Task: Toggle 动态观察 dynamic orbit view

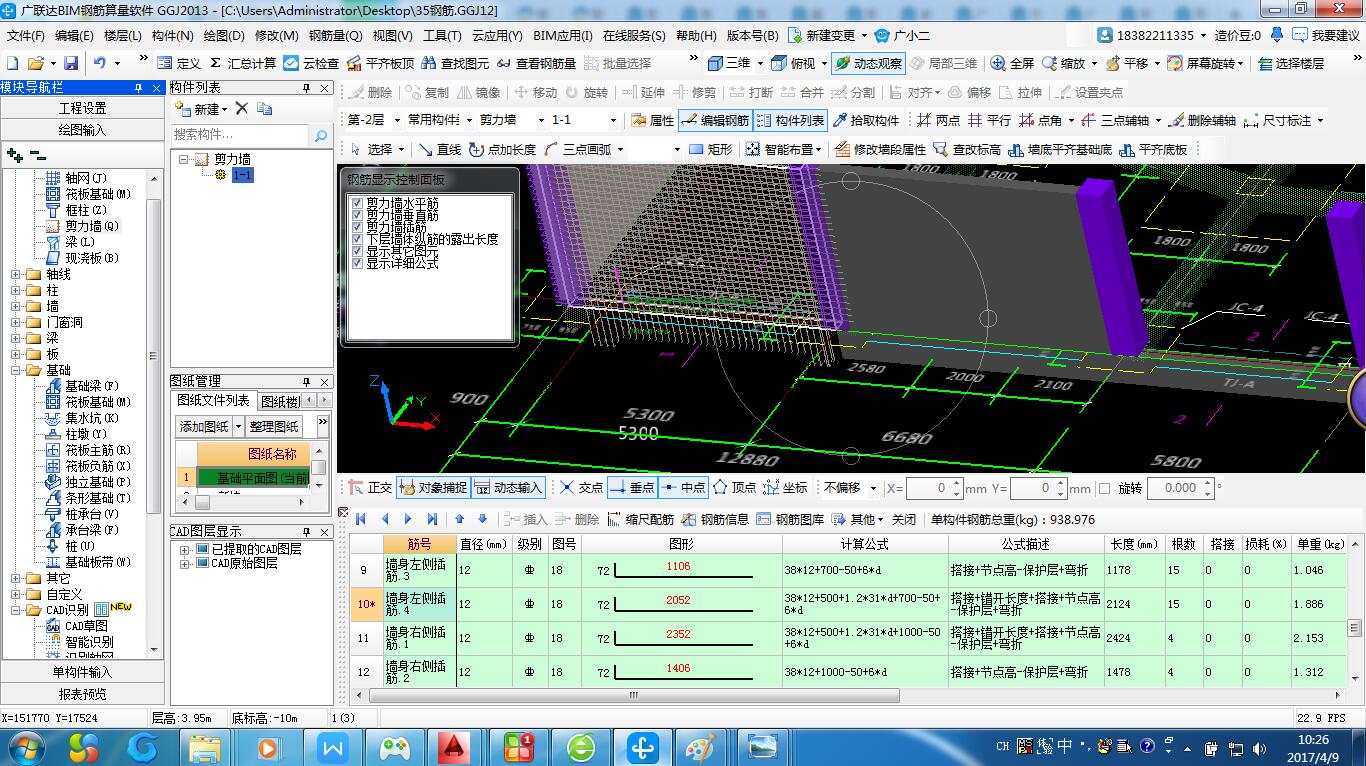Action: [x=867, y=63]
